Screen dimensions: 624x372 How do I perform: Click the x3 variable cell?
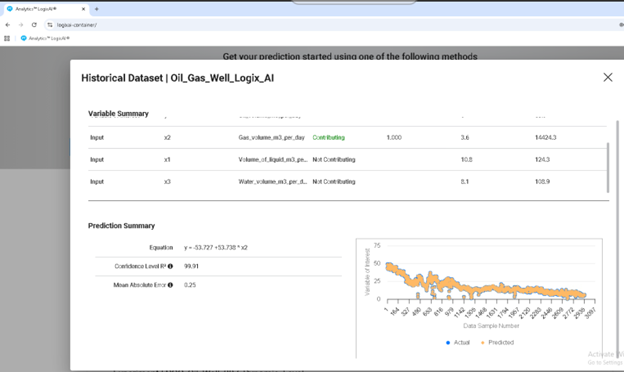click(167, 181)
